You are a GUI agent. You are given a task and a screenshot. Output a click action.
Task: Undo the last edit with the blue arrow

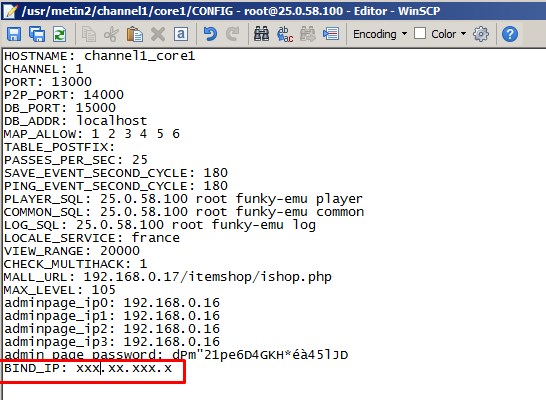[x=210, y=34]
